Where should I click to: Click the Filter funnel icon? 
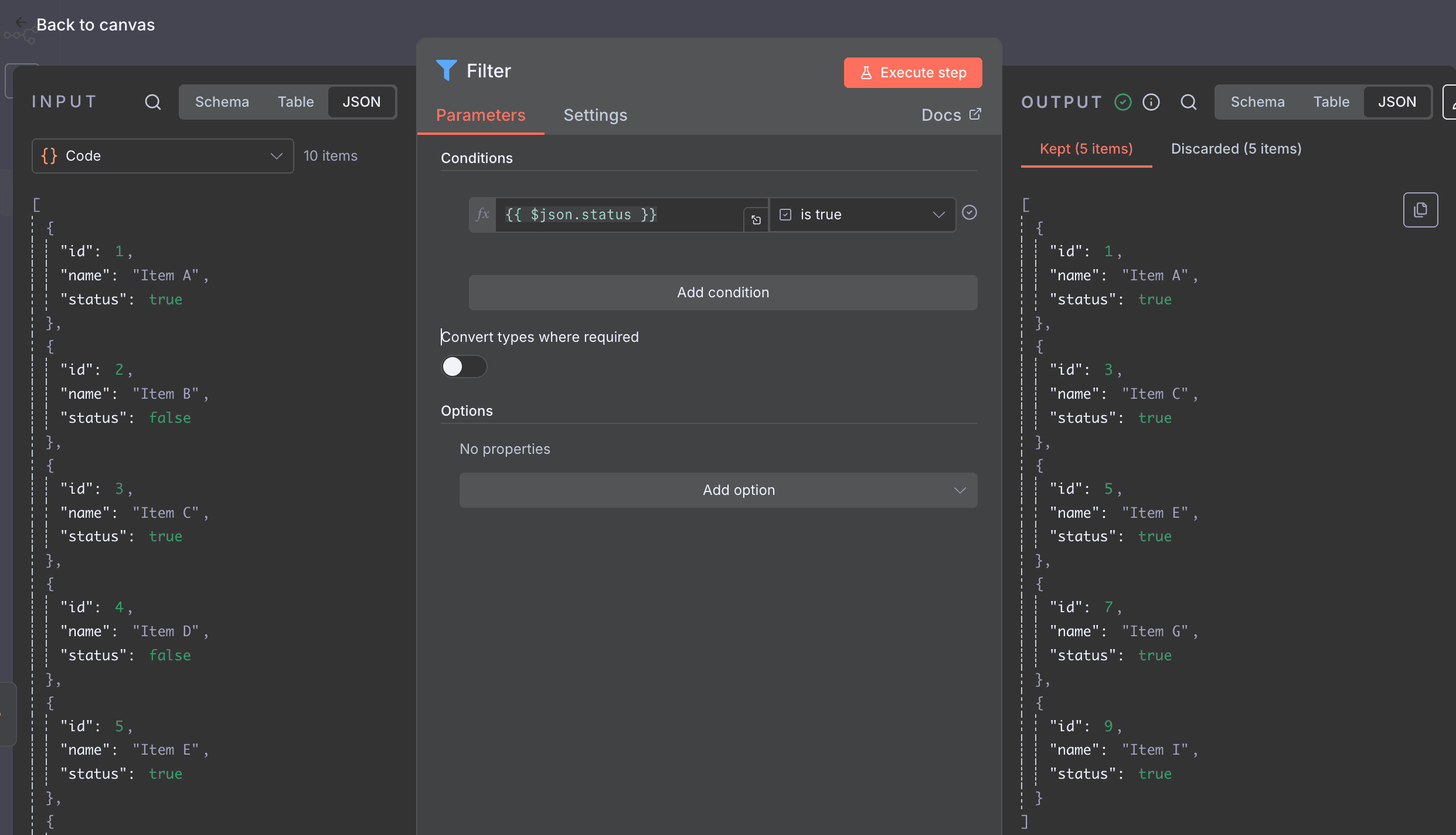click(x=447, y=70)
